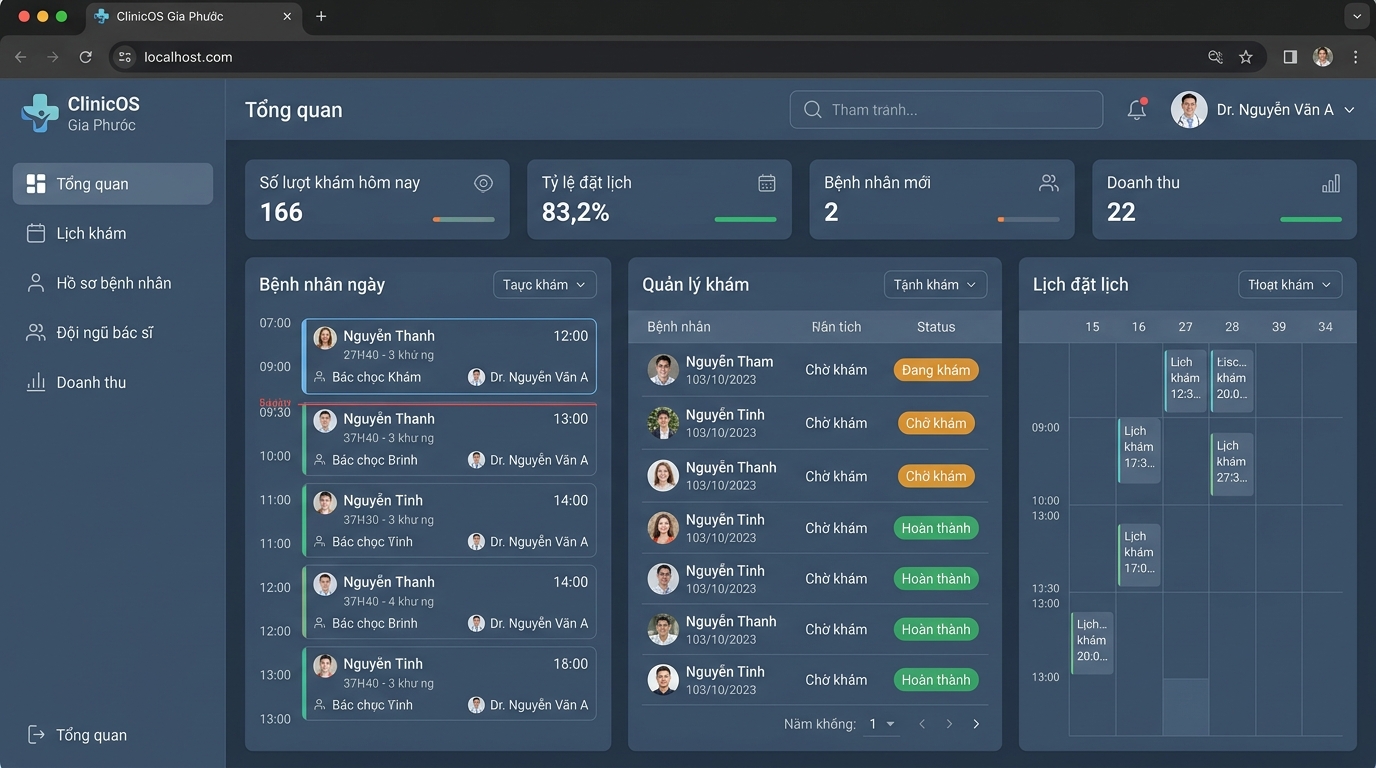The width and height of the screenshot is (1376, 768).
Task: Click people icon on Bệnh nhân mới card
Action: click(1049, 183)
